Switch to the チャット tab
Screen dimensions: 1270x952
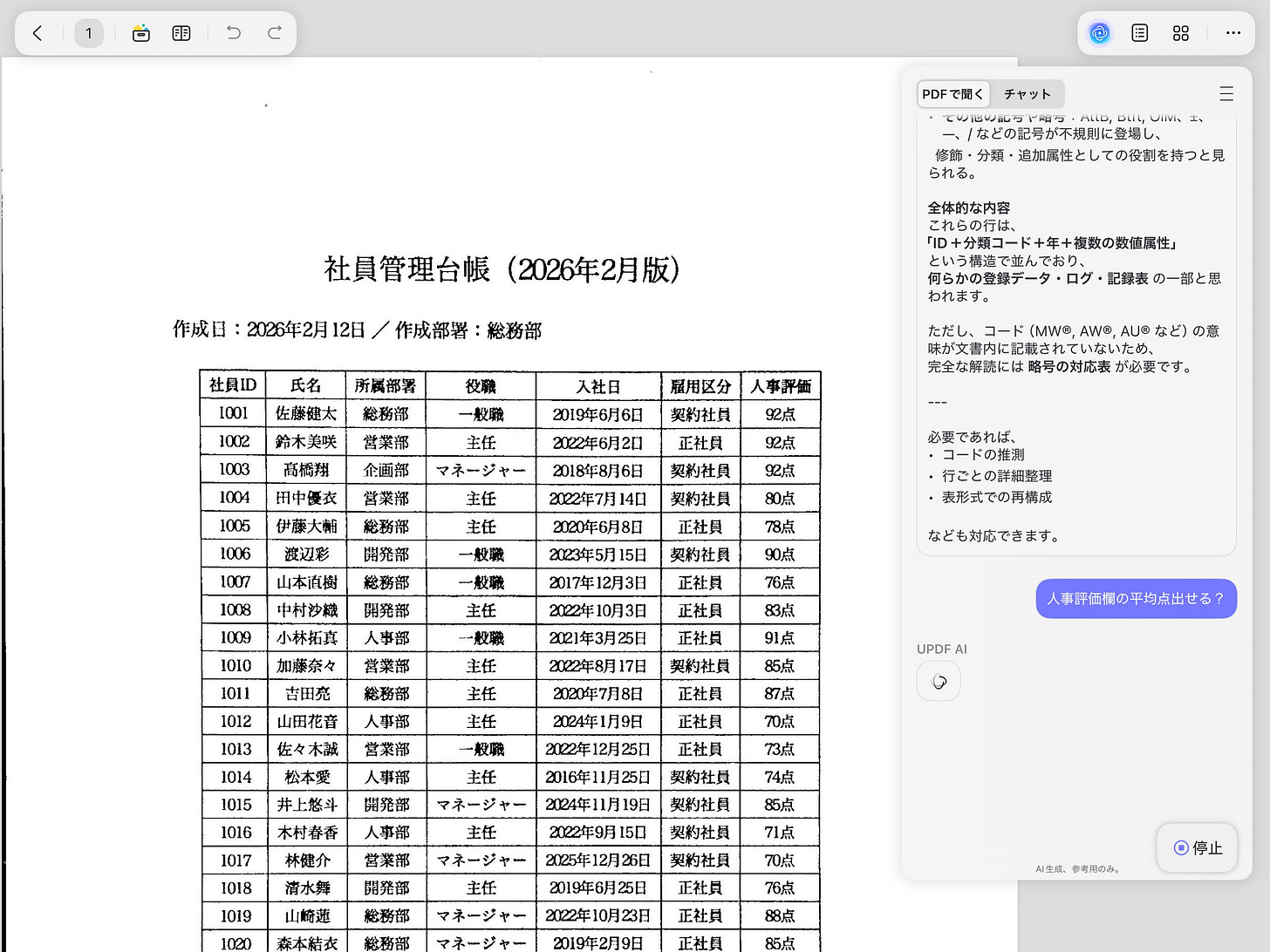coord(1027,93)
